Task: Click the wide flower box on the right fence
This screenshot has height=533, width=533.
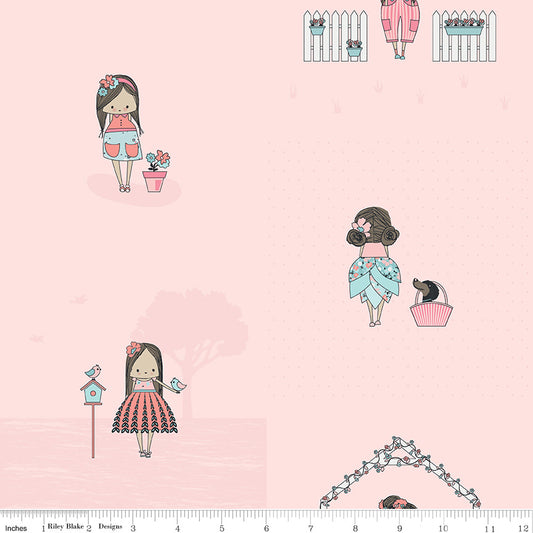Action: 464,27
